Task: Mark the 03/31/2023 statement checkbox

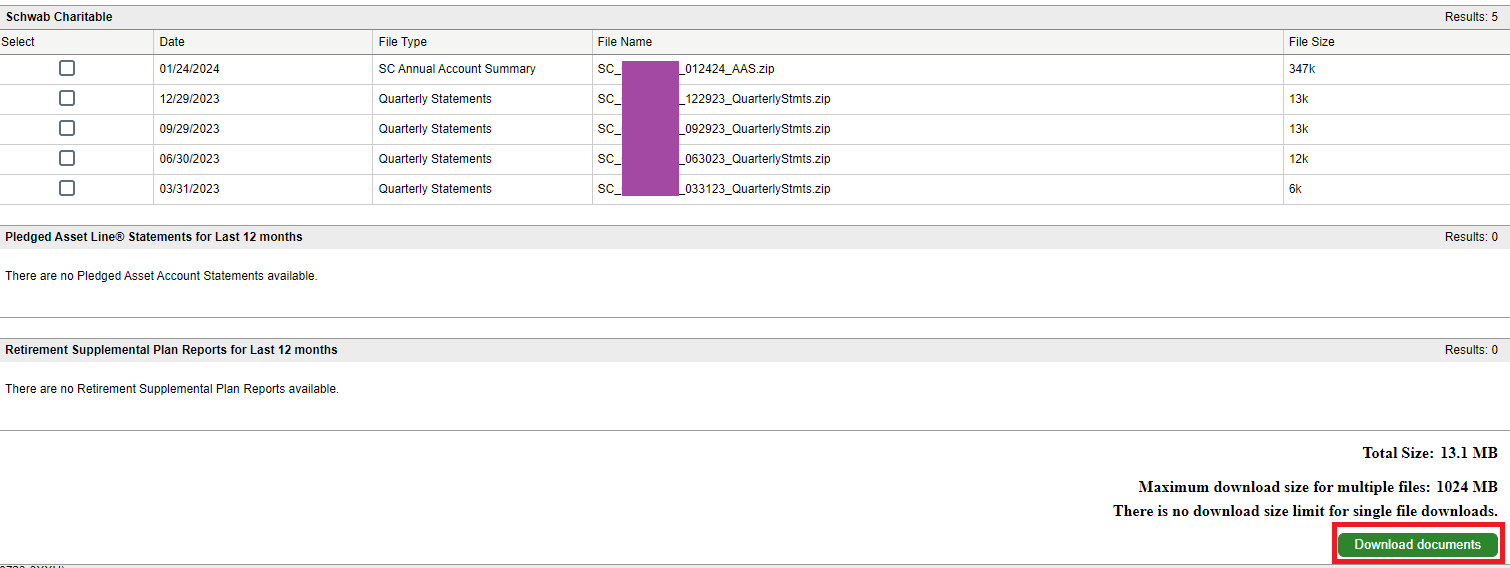Action: (x=67, y=188)
